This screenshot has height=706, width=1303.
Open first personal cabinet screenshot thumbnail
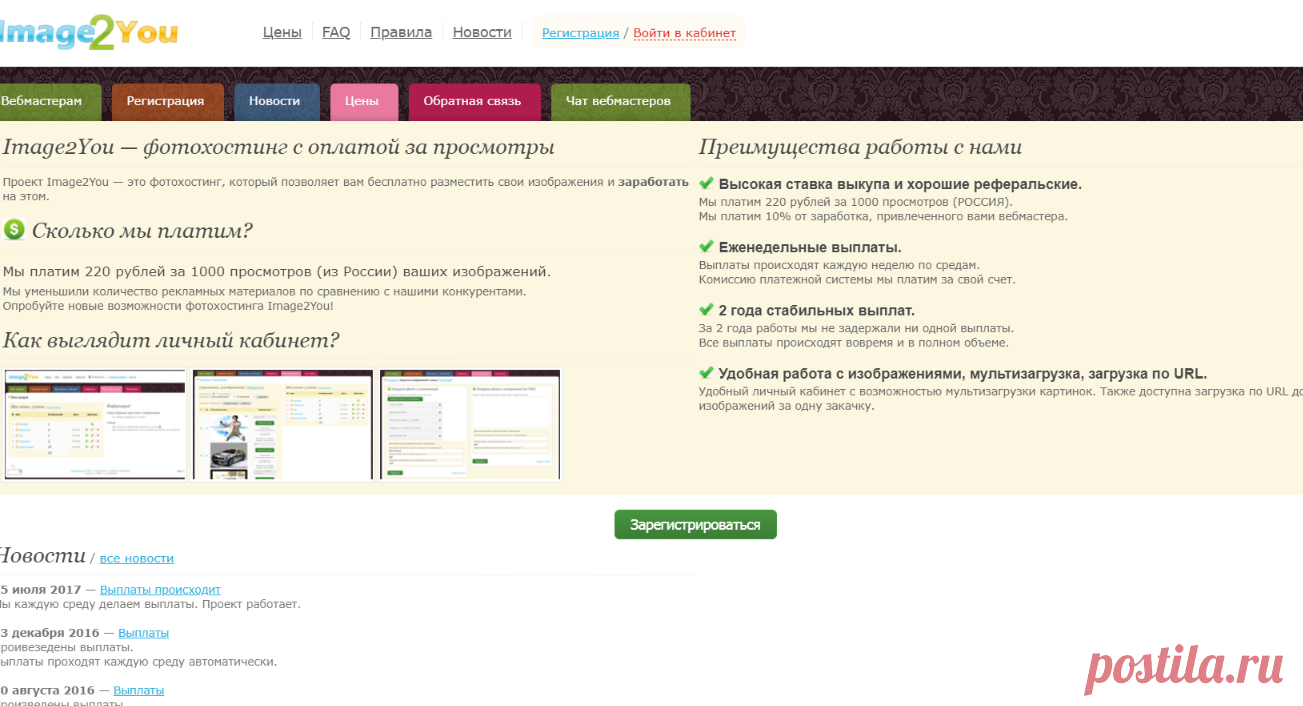pyautogui.click(x=95, y=424)
